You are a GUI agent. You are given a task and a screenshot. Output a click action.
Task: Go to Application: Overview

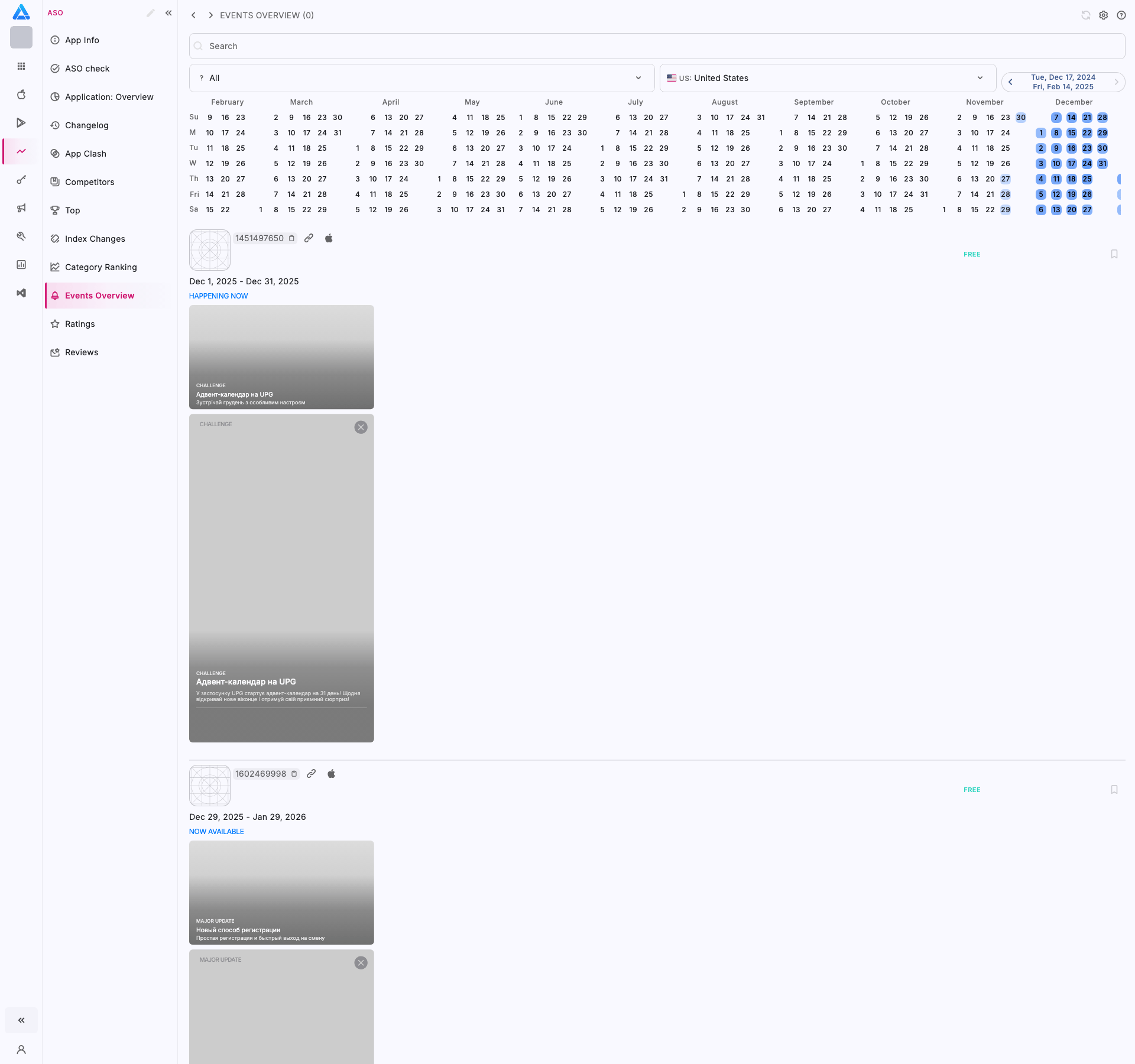[x=107, y=97]
